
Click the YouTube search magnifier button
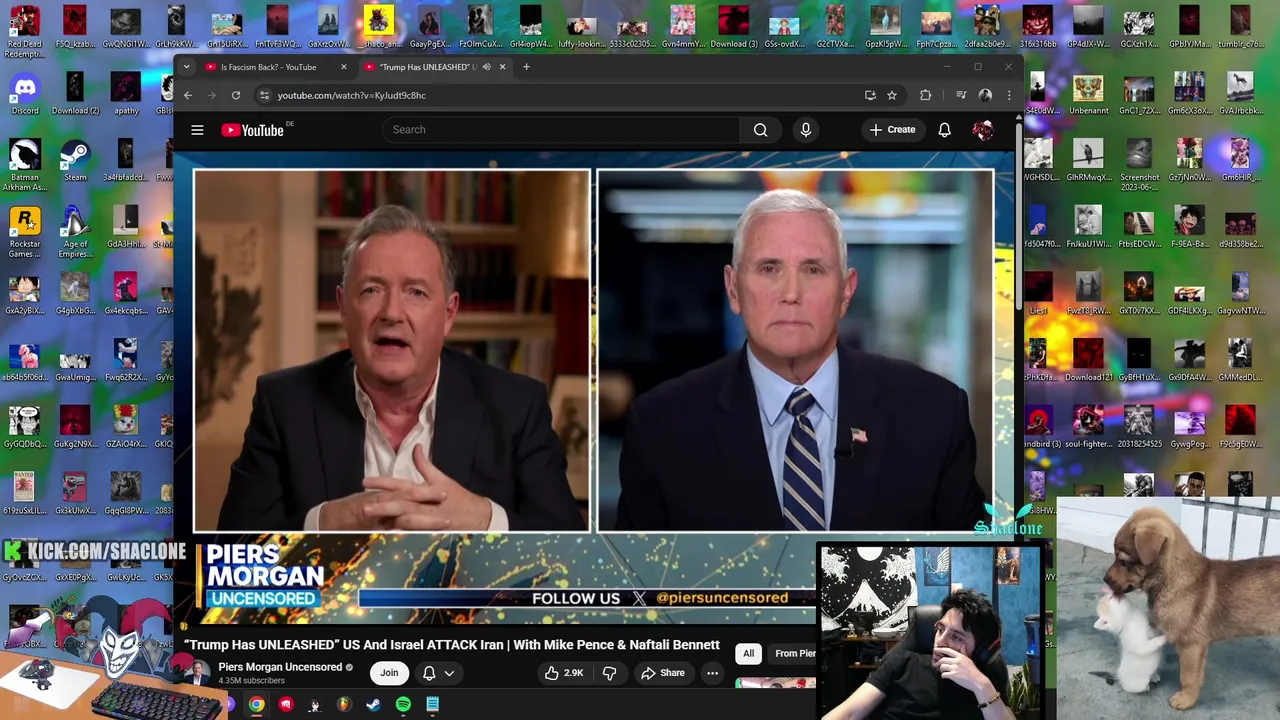tap(760, 130)
